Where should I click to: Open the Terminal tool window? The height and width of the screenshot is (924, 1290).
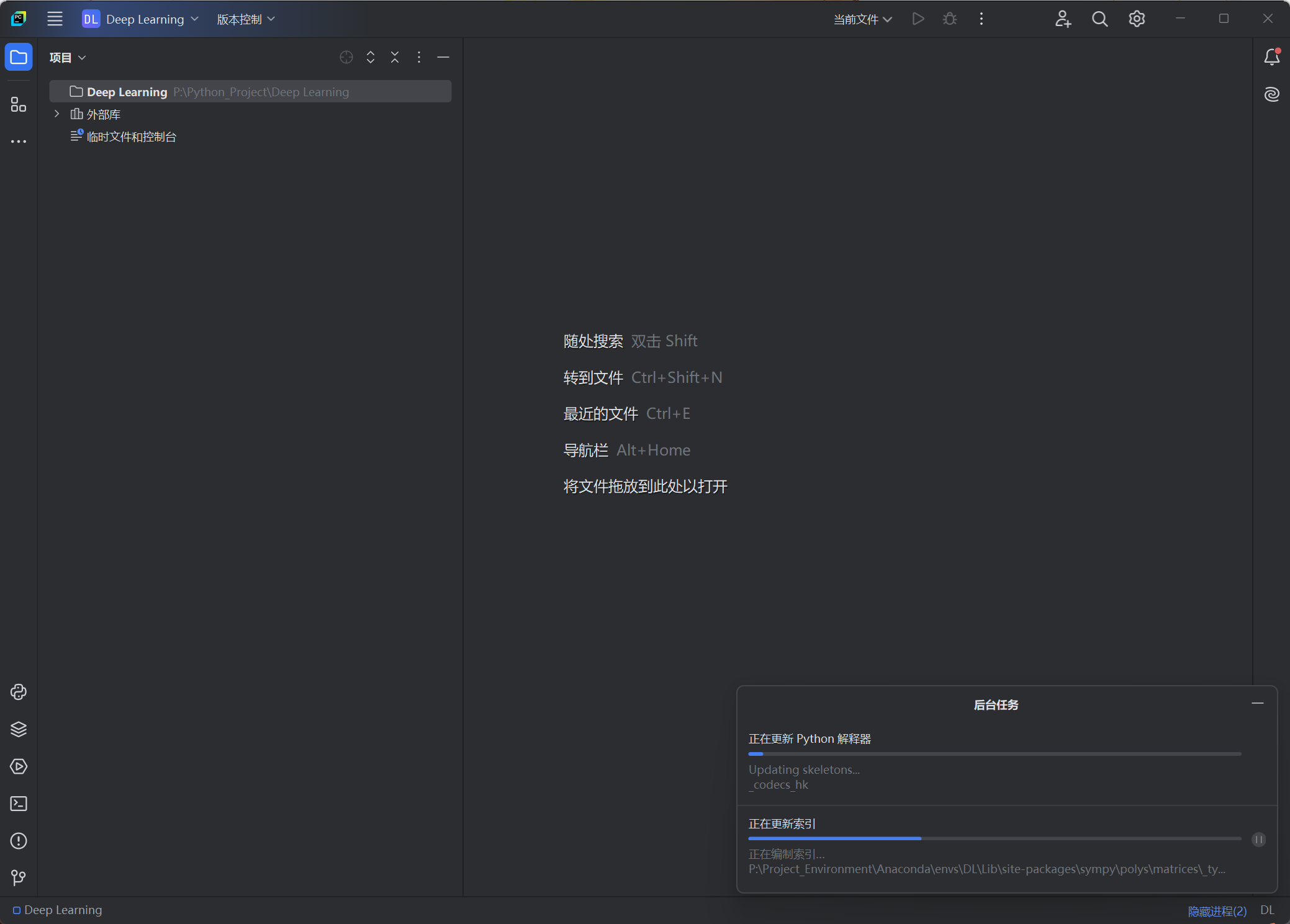(x=19, y=804)
